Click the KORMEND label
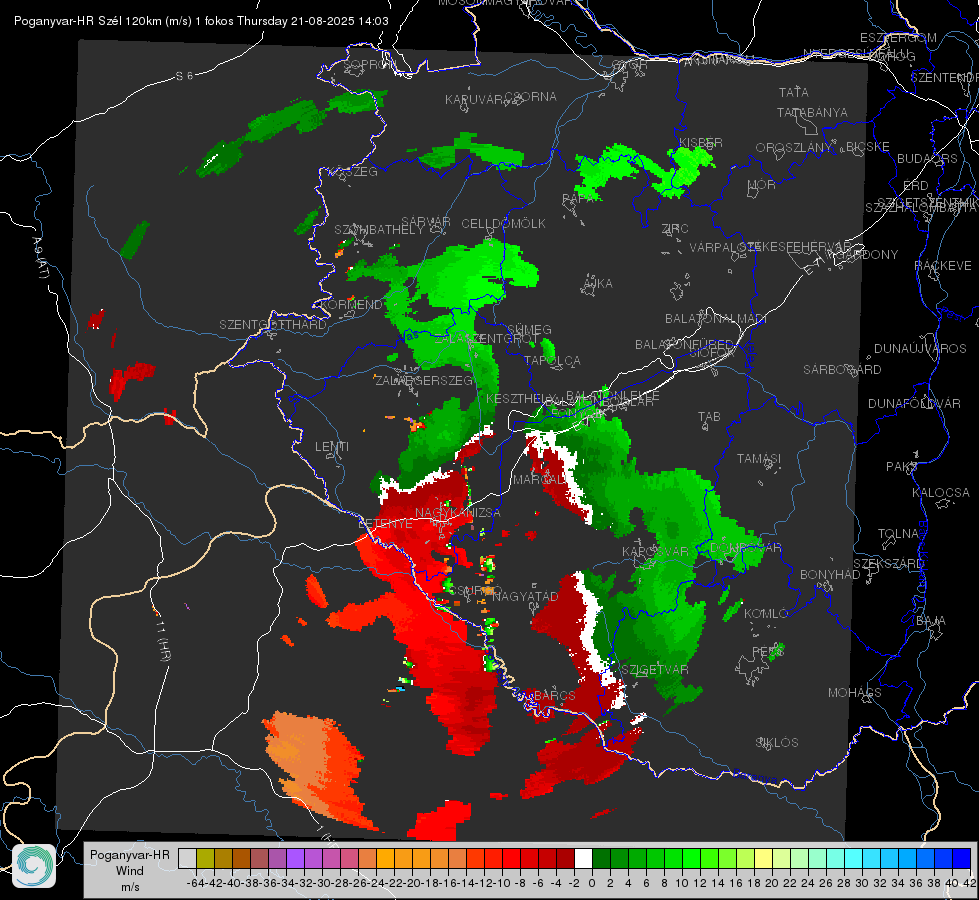The image size is (979, 900). [352, 305]
